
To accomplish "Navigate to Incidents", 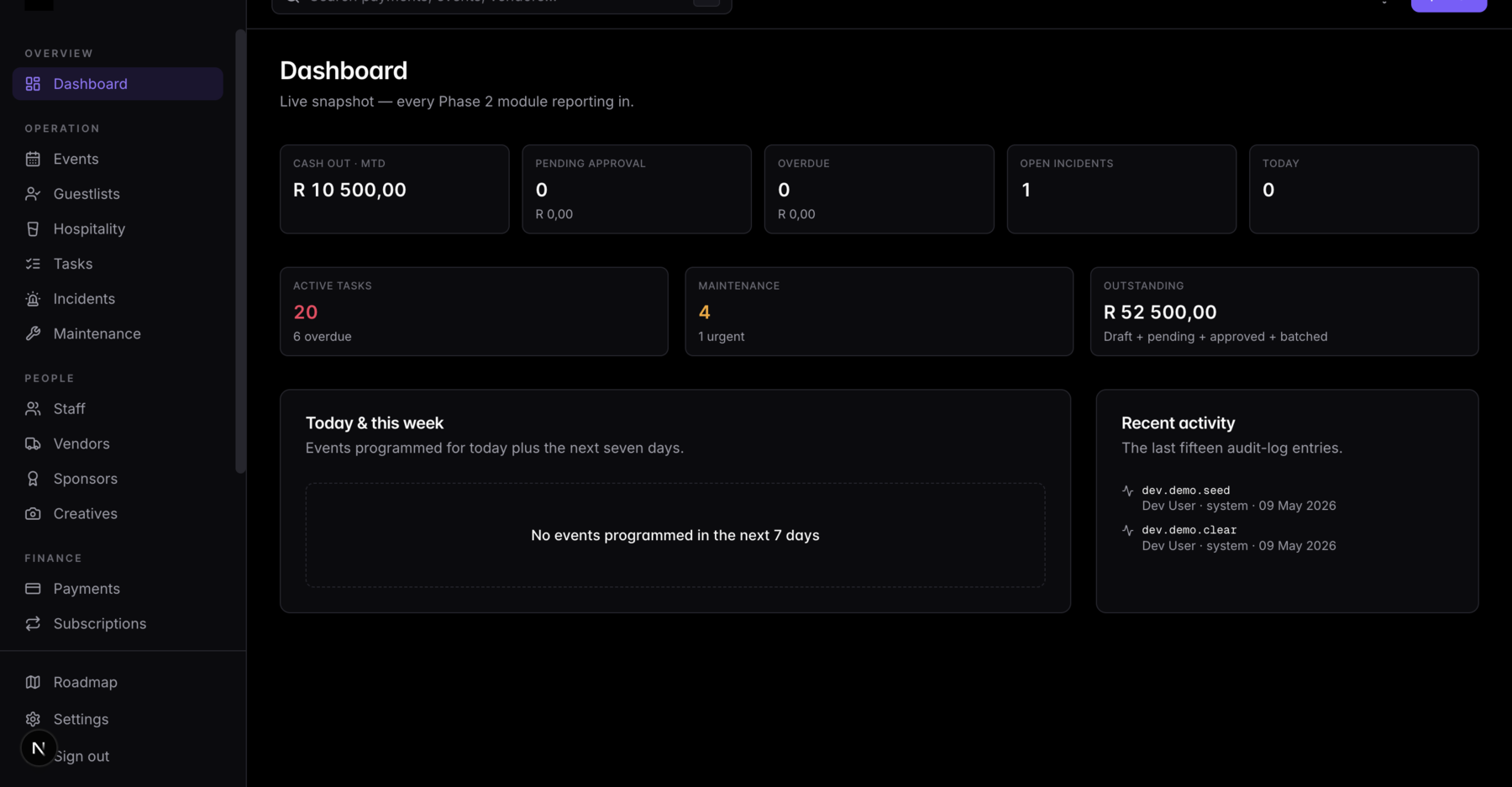I will [x=118, y=299].
